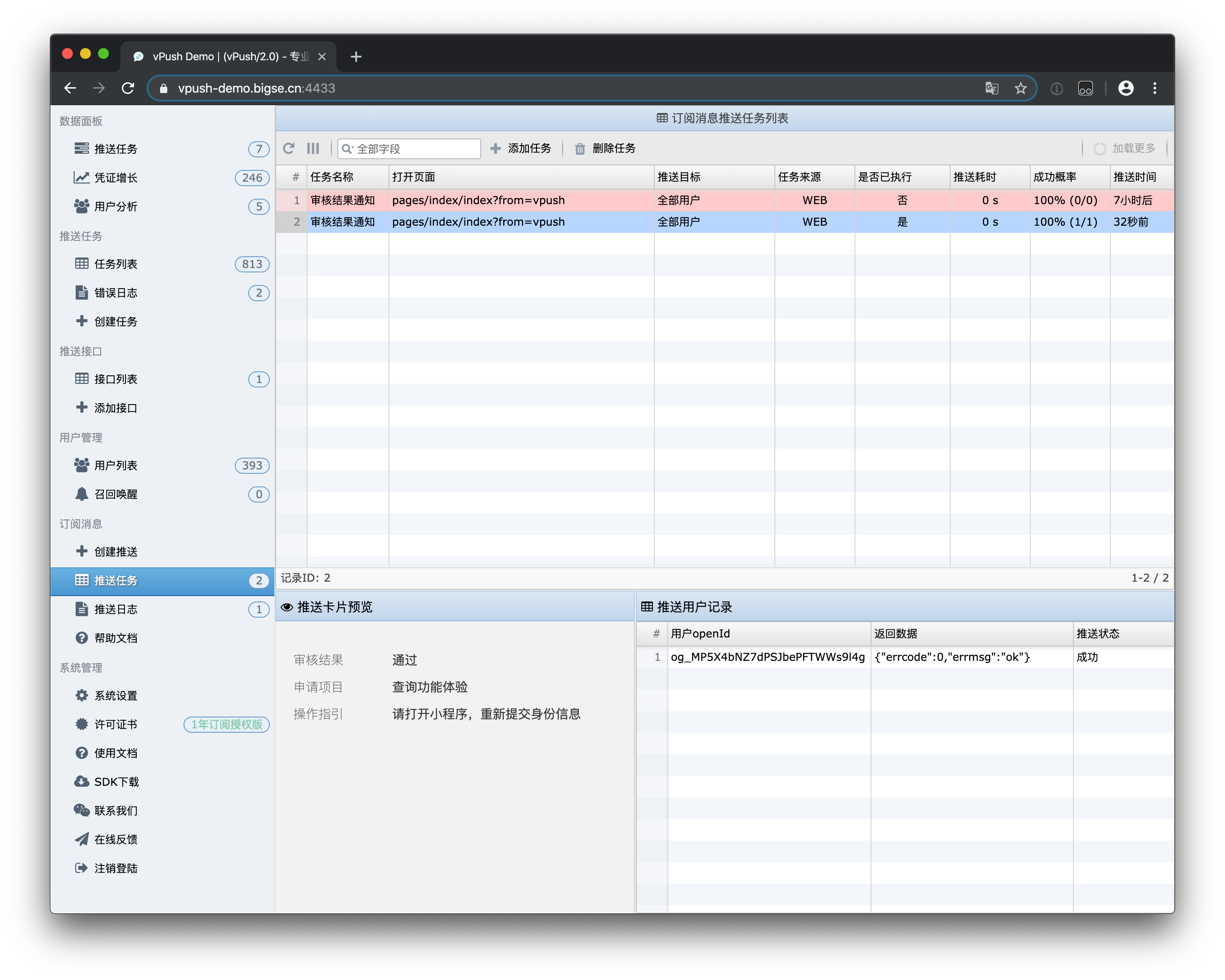Click the 返回数据 column header

972,633
